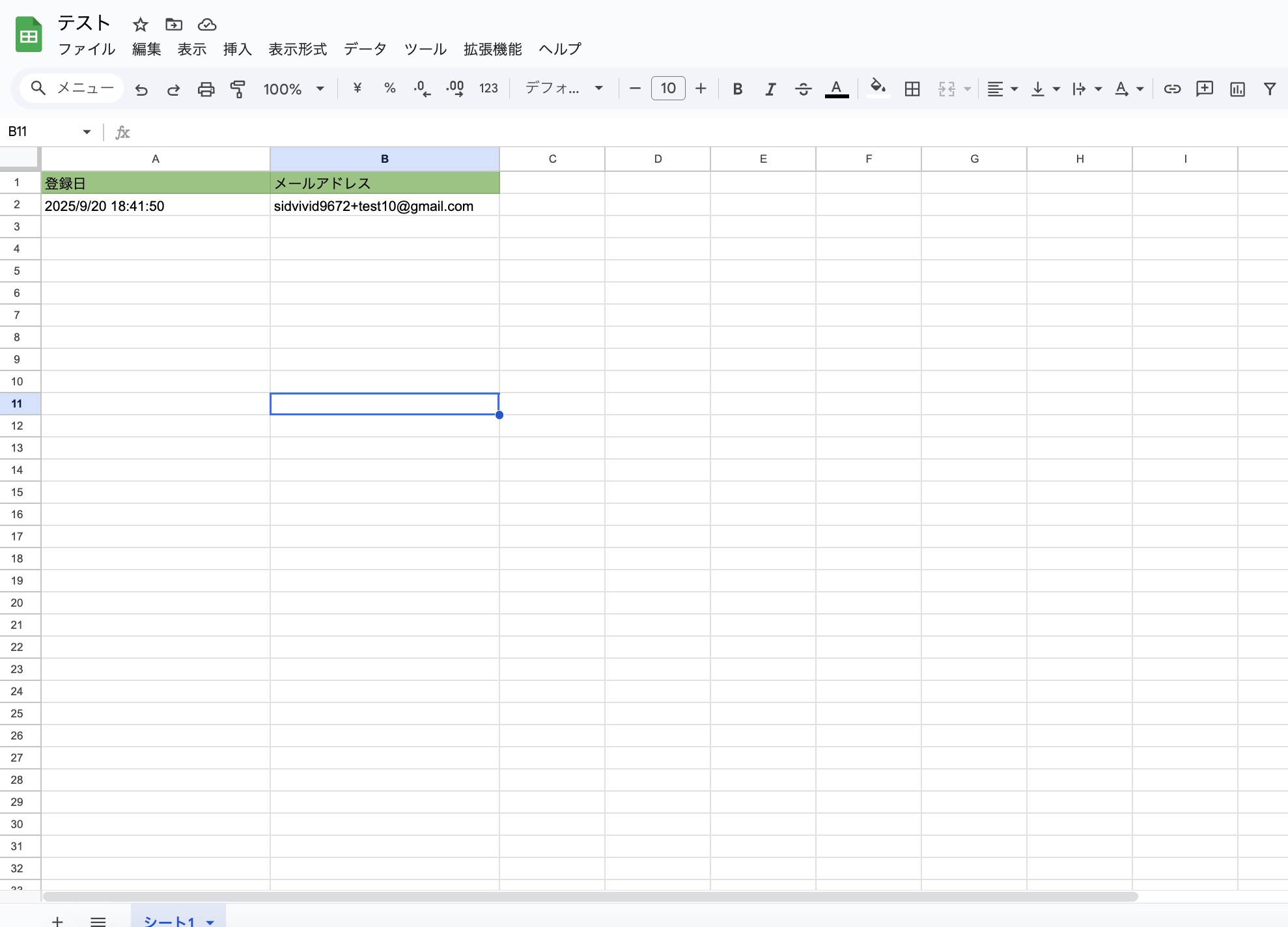The height and width of the screenshot is (927, 1288).
Task: Toggle italic formatting
Action: 770,89
